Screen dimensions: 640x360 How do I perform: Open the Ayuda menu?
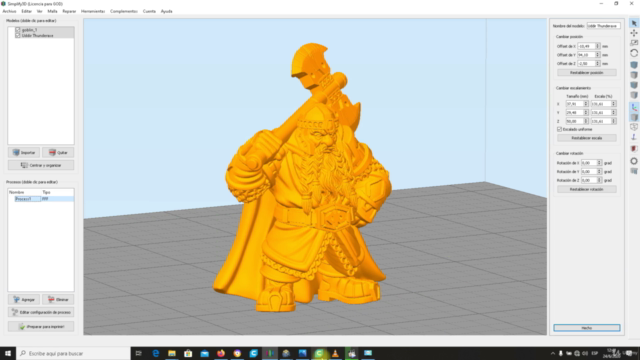tap(167, 11)
